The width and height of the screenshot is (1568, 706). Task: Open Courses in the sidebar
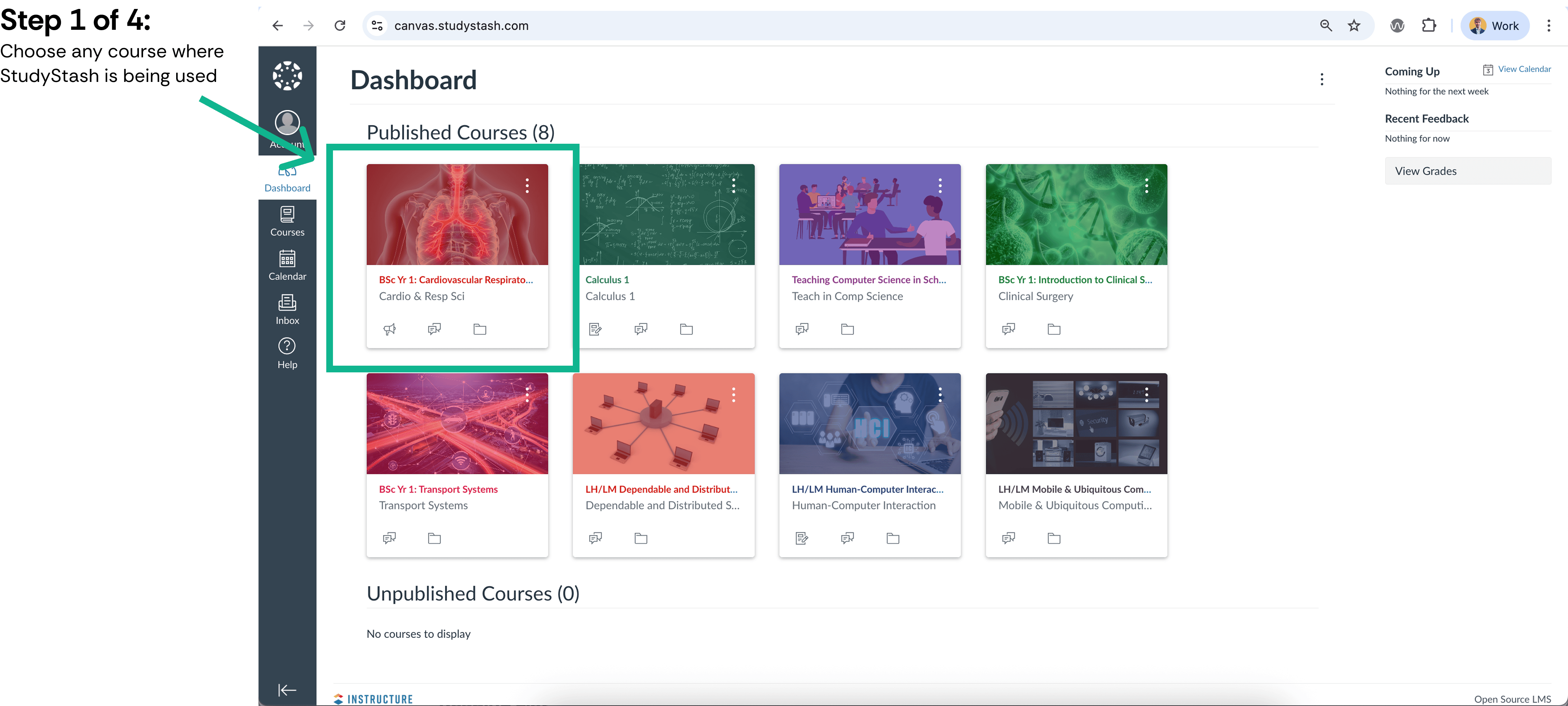(x=287, y=222)
